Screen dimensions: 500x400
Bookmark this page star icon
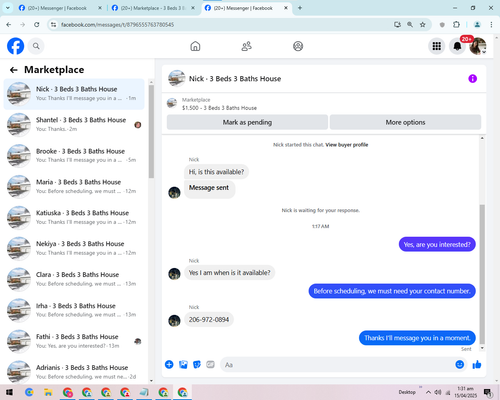[x=422, y=24]
